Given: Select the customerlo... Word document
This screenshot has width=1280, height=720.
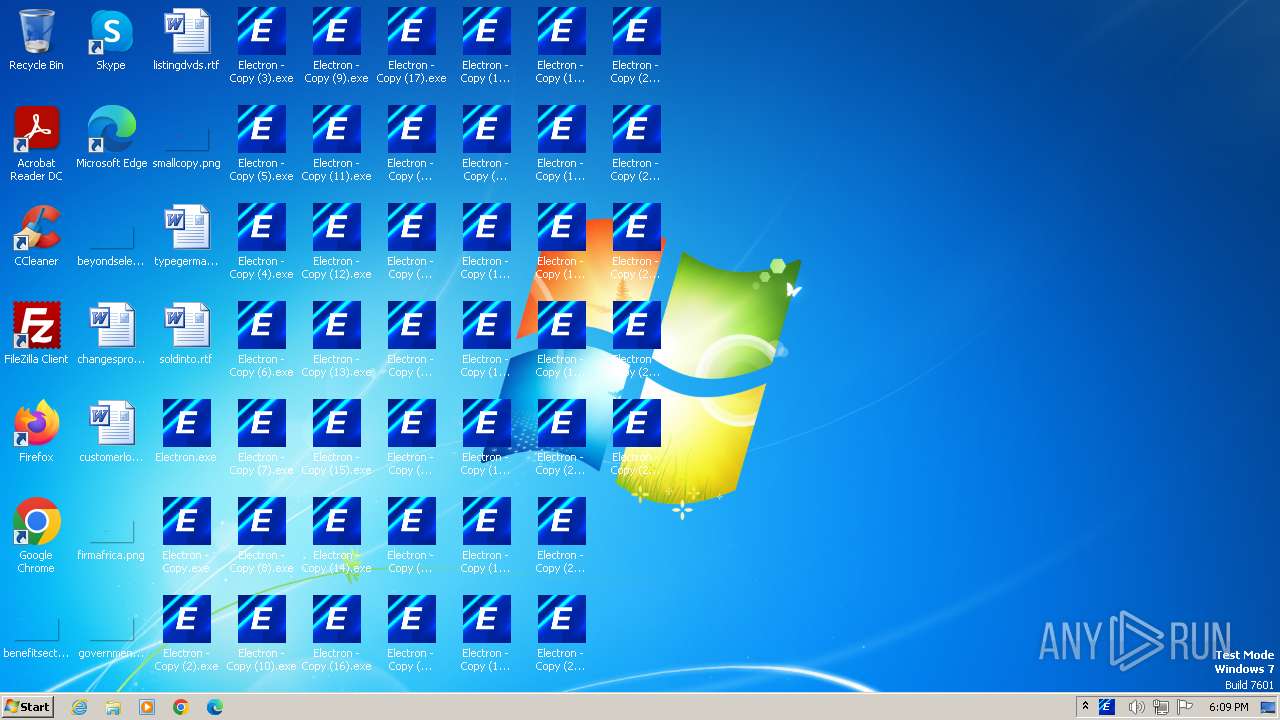Looking at the screenshot, I should tap(111, 432).
